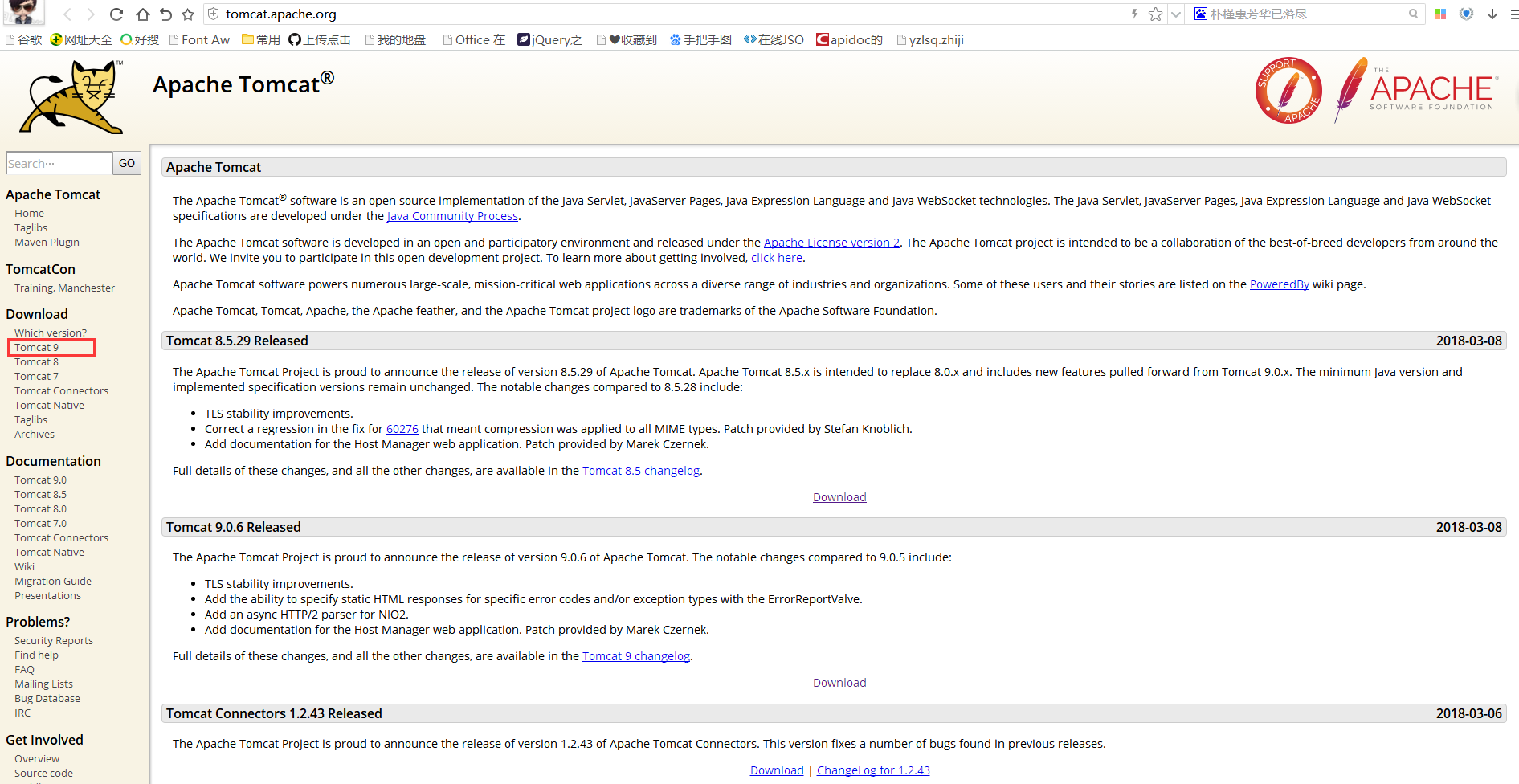Open bug 60276 link

[402, 429]
